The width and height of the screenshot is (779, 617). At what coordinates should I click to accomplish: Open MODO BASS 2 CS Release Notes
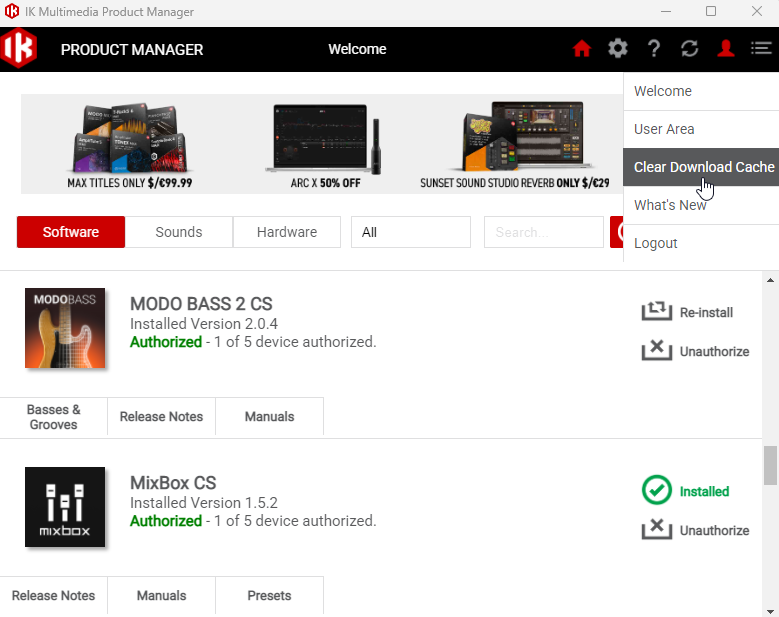pyautogui.click(x=161, y=417)
